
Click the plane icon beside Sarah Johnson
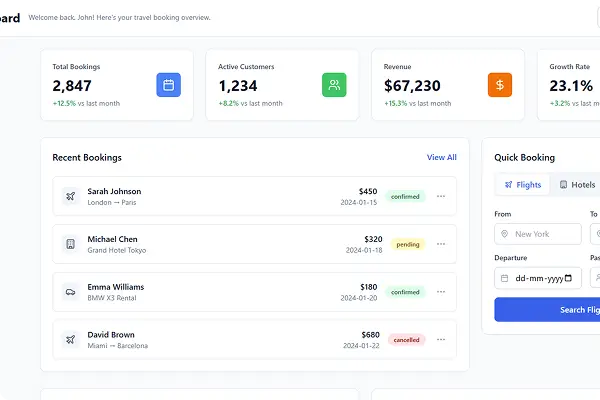[70, 196]
